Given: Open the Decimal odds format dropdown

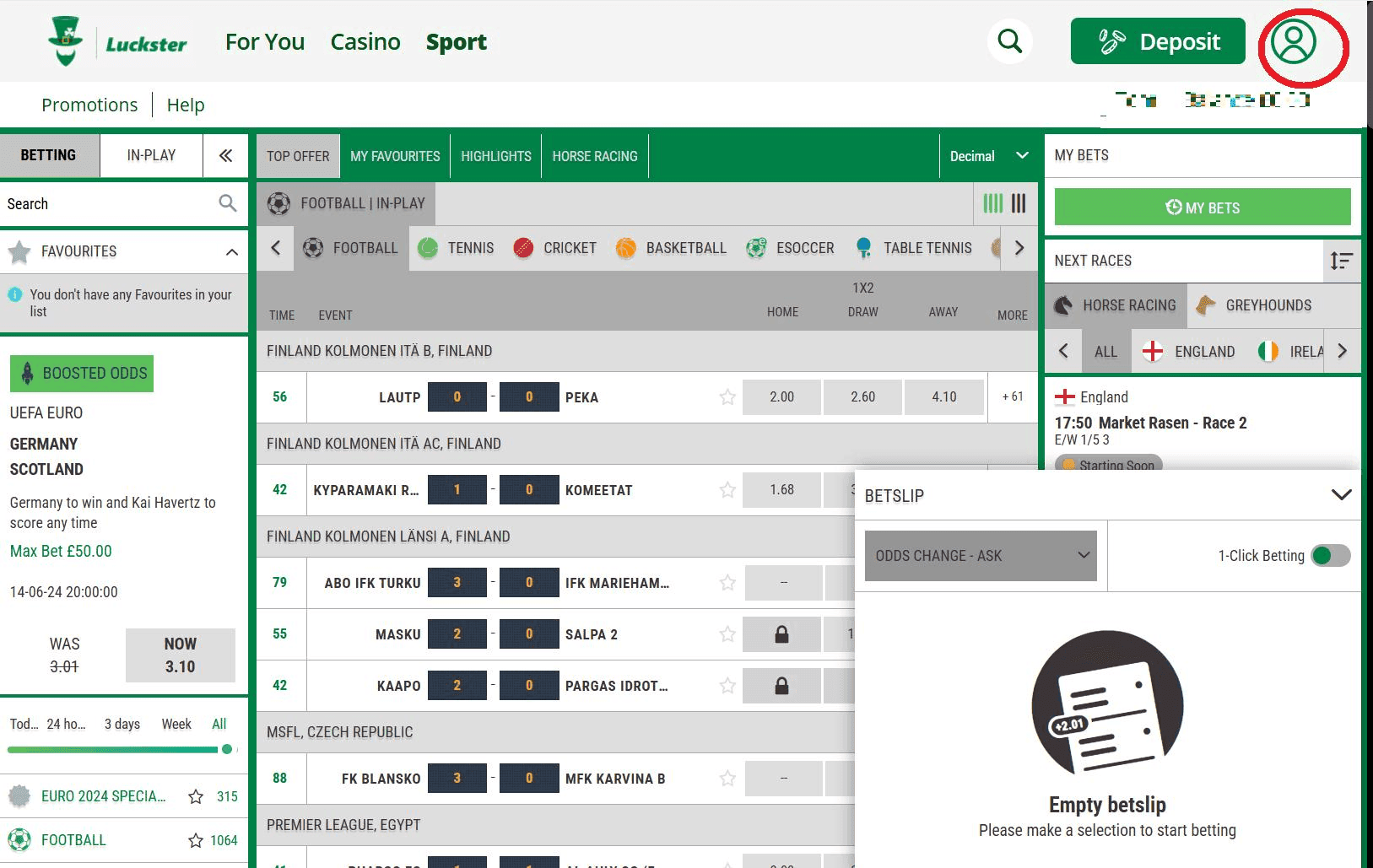Looking at the screenshot, I should point(988,156).
